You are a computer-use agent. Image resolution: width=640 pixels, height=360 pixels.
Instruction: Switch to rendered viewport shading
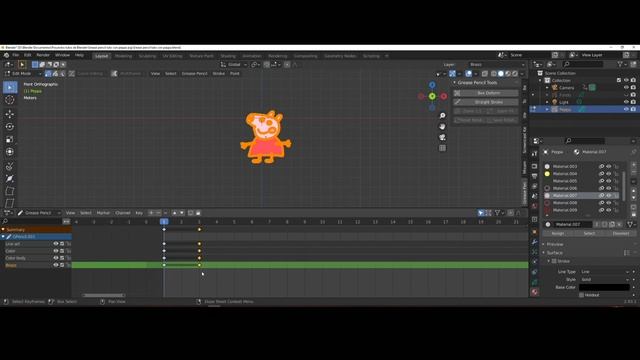point(515,73)
